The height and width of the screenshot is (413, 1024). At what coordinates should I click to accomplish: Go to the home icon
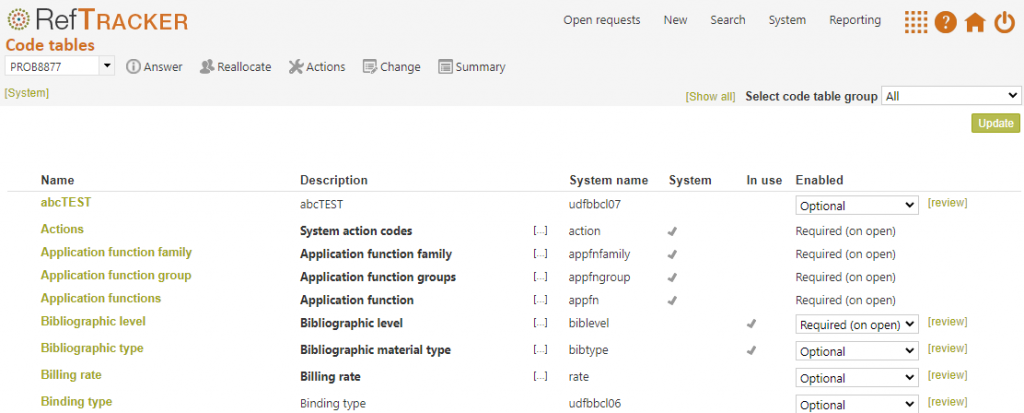[974, 23]
